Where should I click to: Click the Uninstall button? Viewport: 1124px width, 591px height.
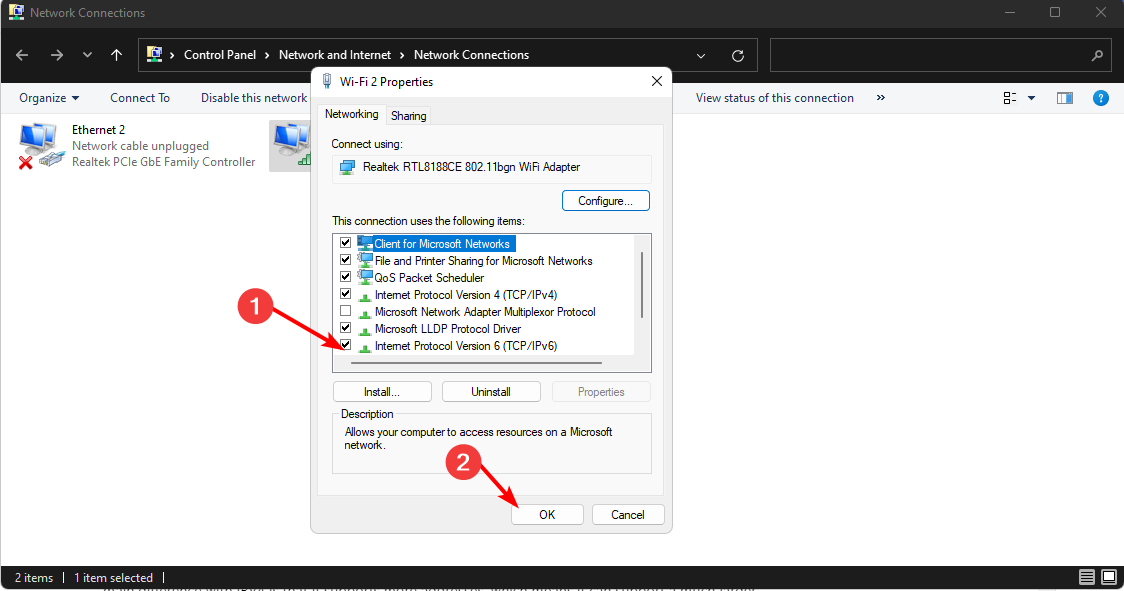click(491, 392)
